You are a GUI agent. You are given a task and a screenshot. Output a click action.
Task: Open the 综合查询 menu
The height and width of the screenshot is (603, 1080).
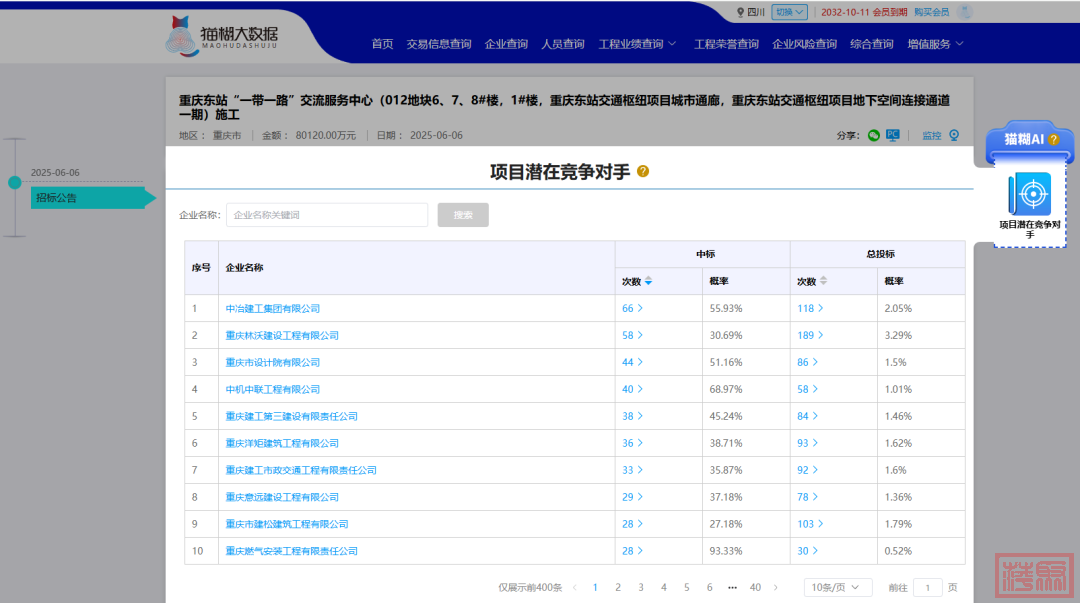coord(871,44)
